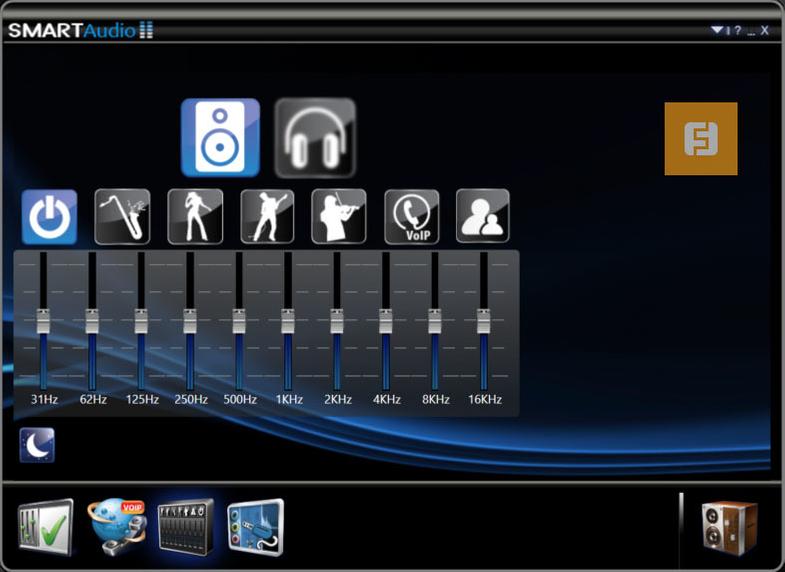The width and height of the screenshot is (785, 572).
Task: Toggle the equalizer power button
Action: click(x=49, y=217)
